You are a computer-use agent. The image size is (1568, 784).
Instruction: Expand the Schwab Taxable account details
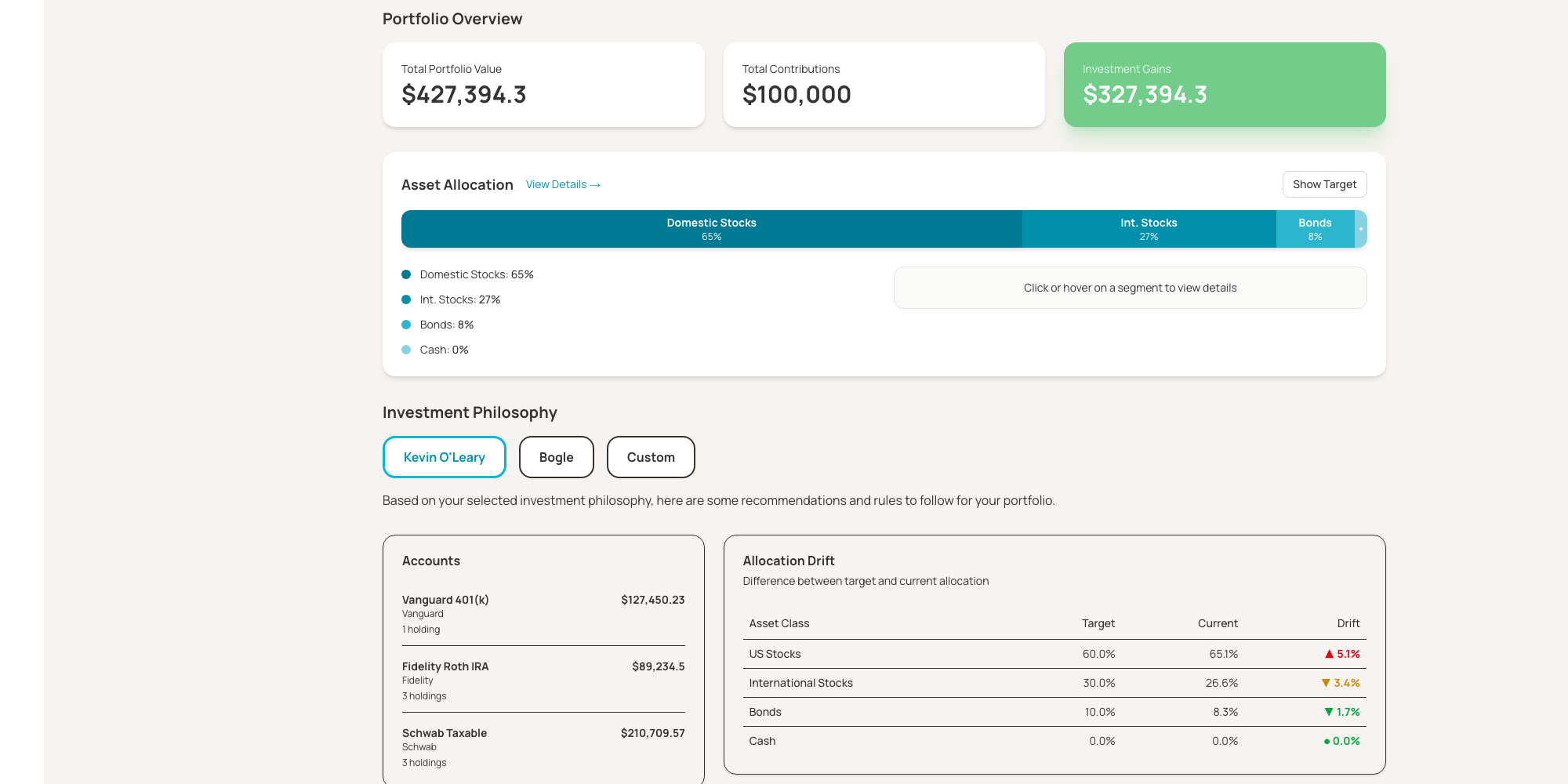click(543, 746)
